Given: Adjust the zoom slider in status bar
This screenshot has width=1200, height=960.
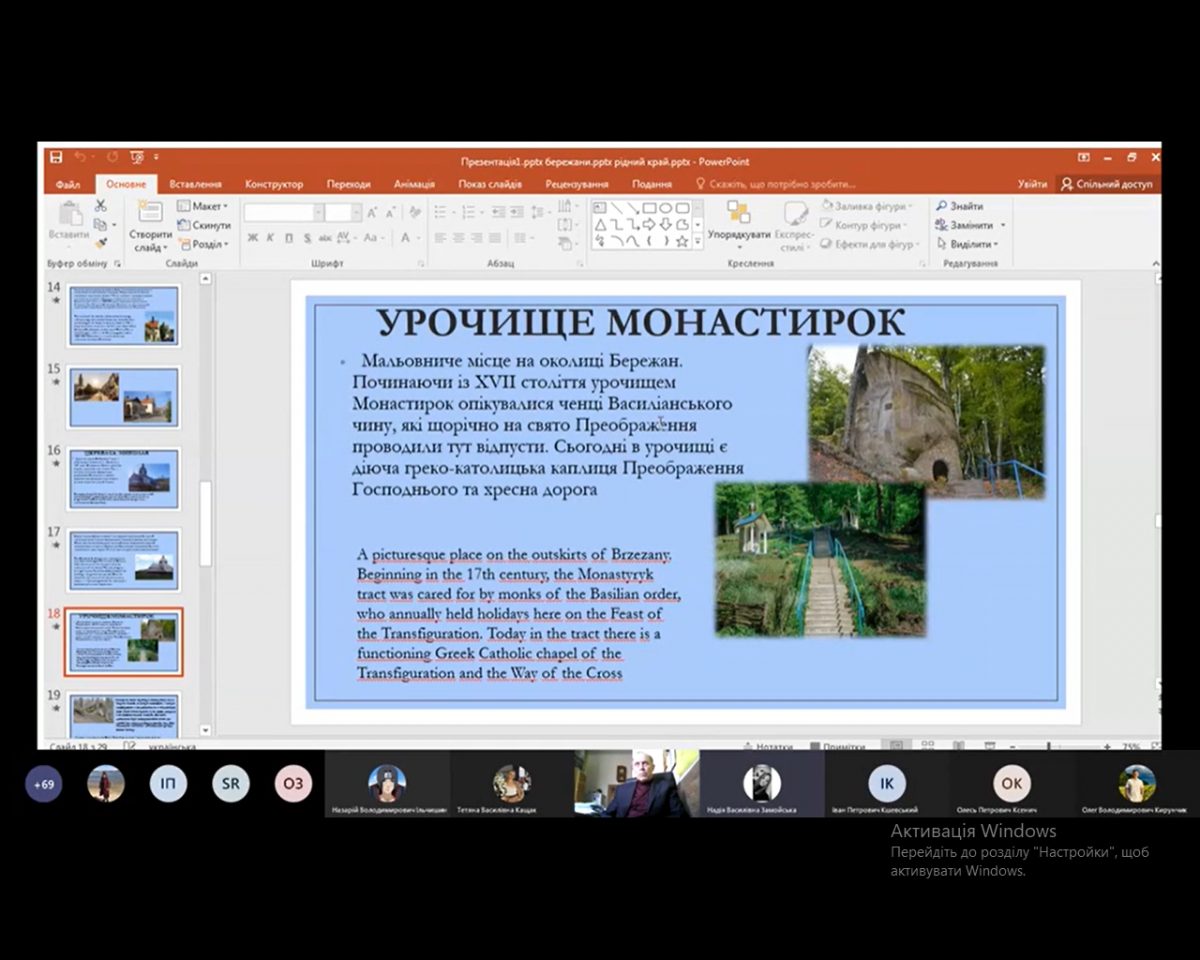Looking at the screenshot, I should pyautogui.click(x=1048, y=747).
